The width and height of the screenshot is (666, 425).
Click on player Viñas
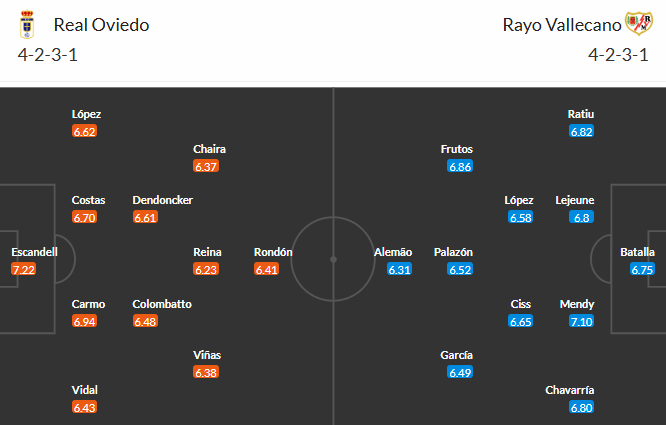coord(207,355)
